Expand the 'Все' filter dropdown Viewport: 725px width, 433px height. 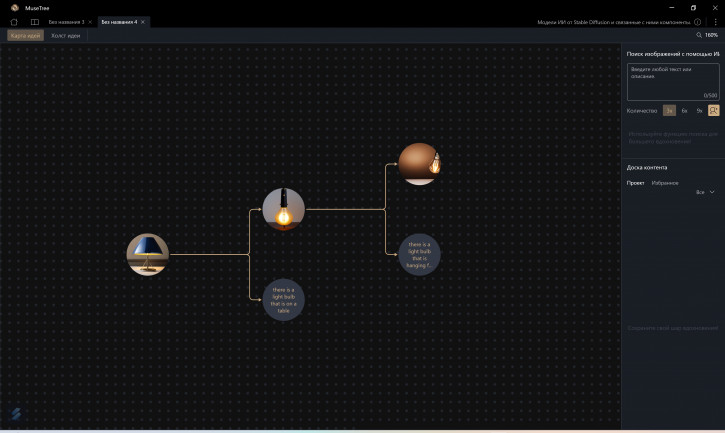pyautogui.click(x=705, y=192)
